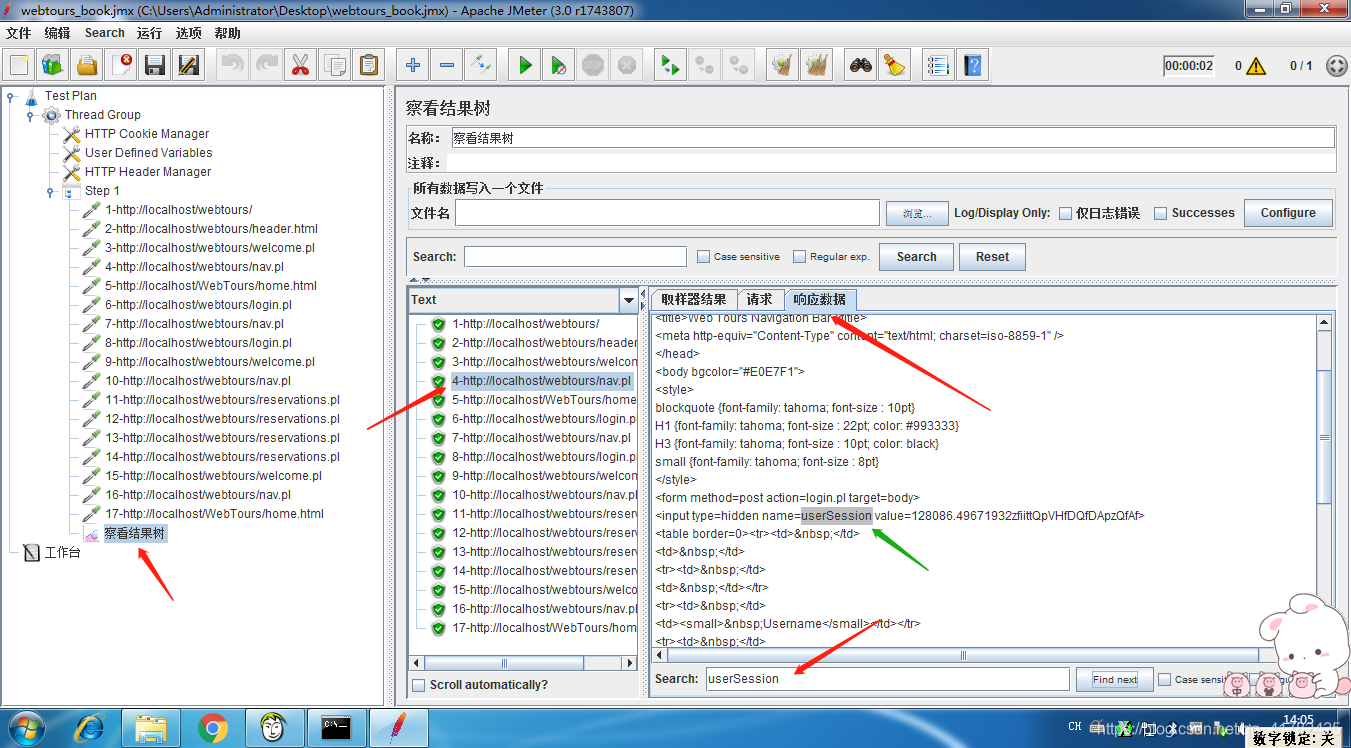The image size is (1351, 748).
Task: Focus the 名称 name input field
Action: coord(893,138)
